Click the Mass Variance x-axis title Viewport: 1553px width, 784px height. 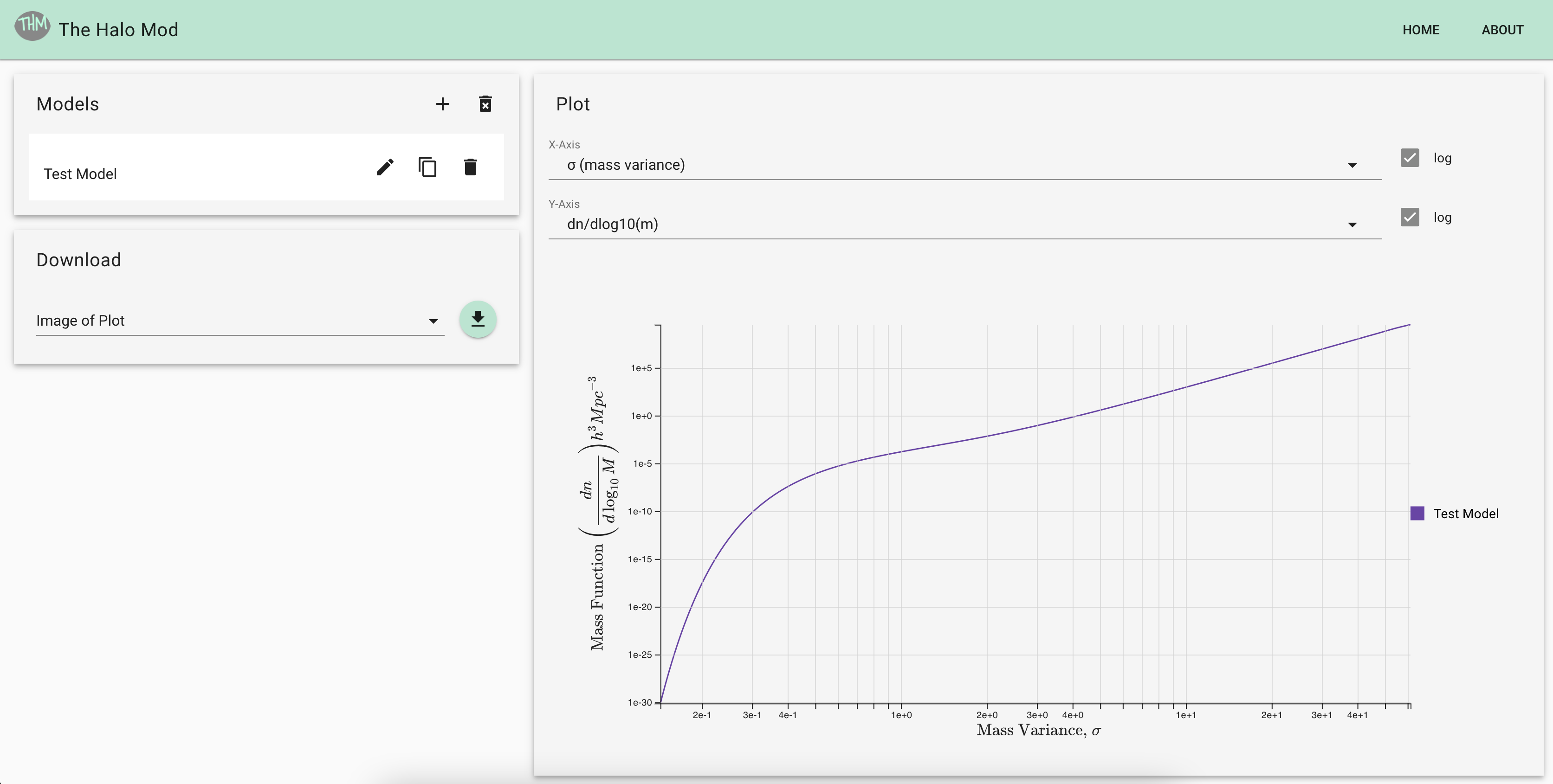click(x=1038, y=730)
